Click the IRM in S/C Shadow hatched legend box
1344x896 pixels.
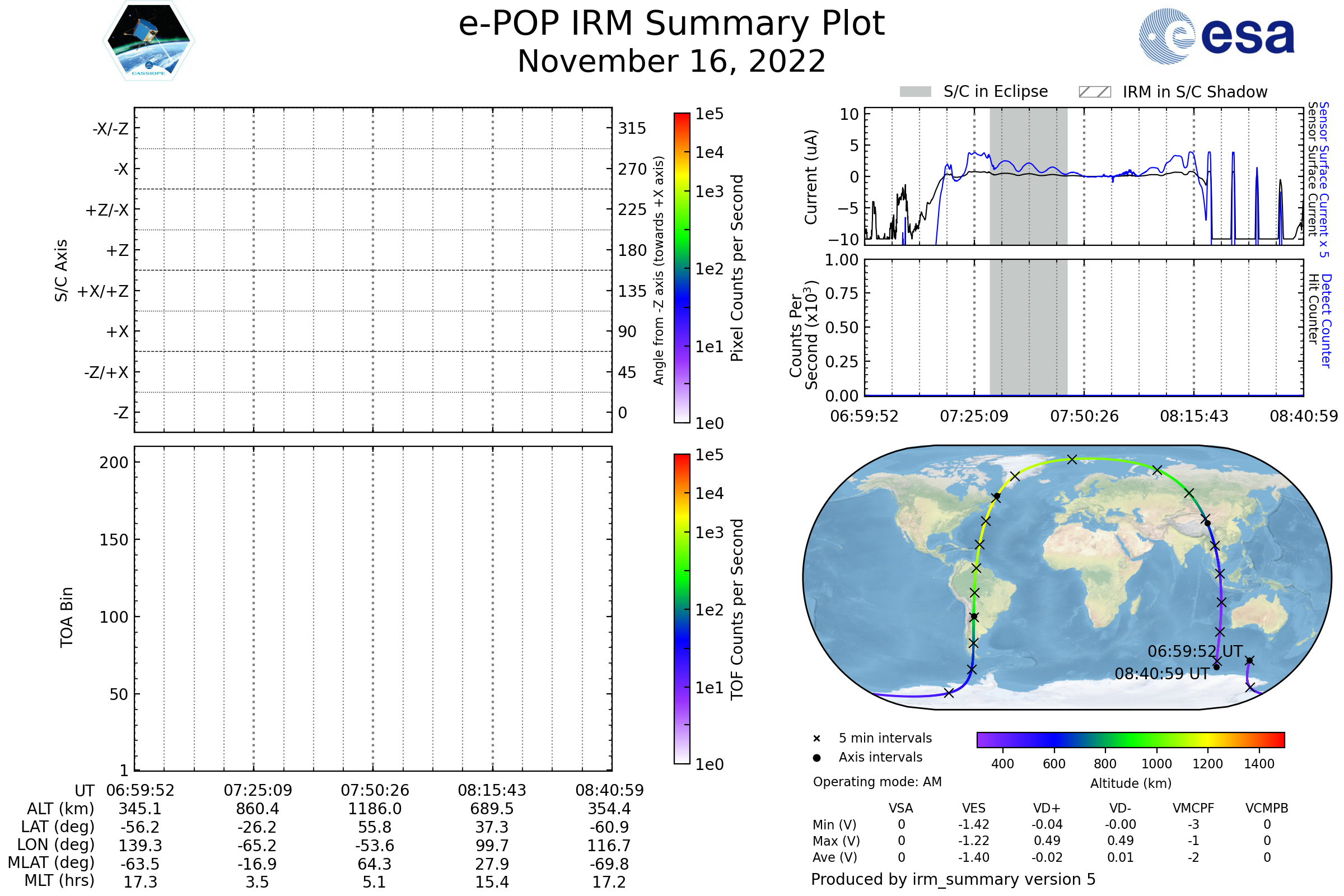tap(1094, 92)
